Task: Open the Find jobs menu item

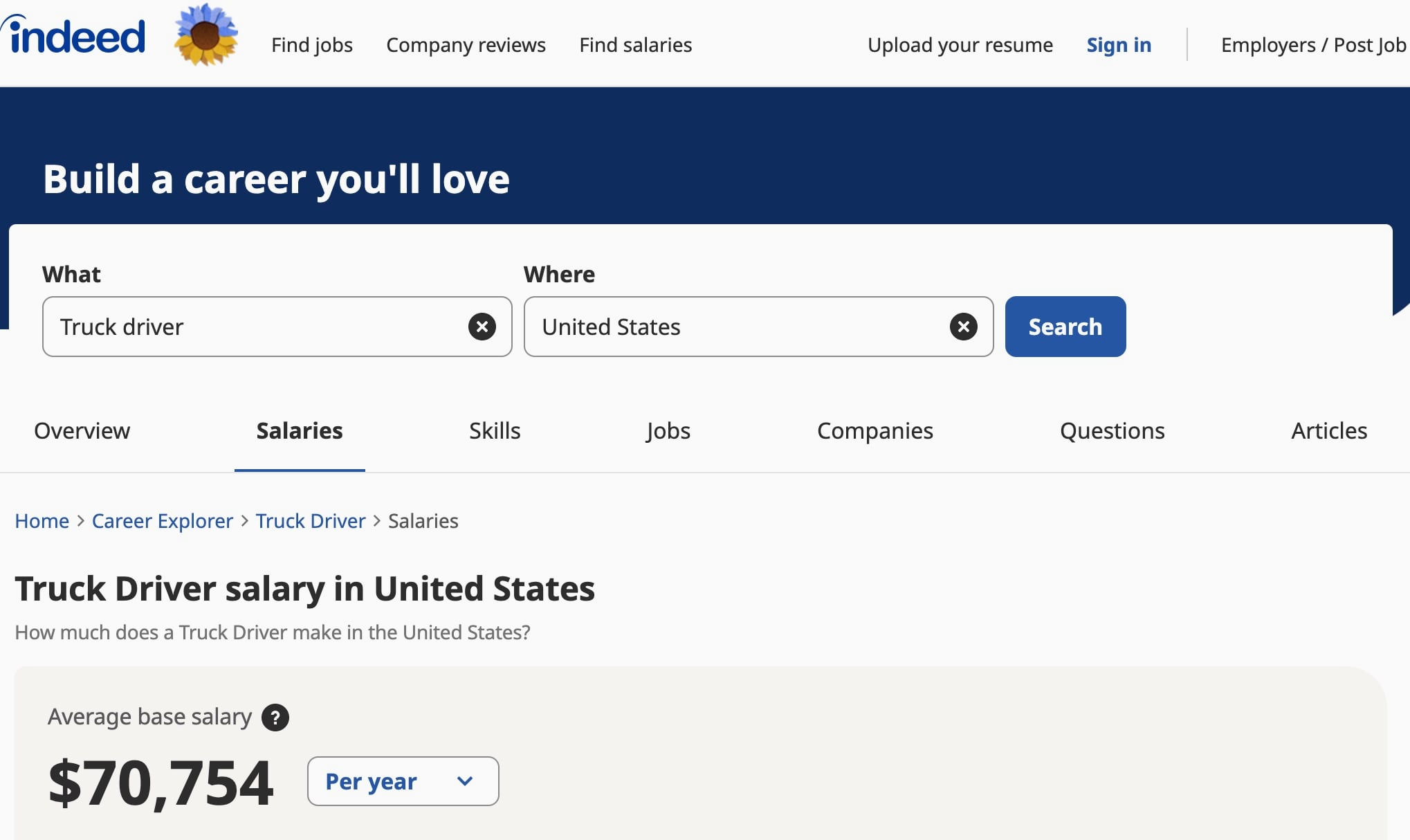Action: tap(312, 45)
